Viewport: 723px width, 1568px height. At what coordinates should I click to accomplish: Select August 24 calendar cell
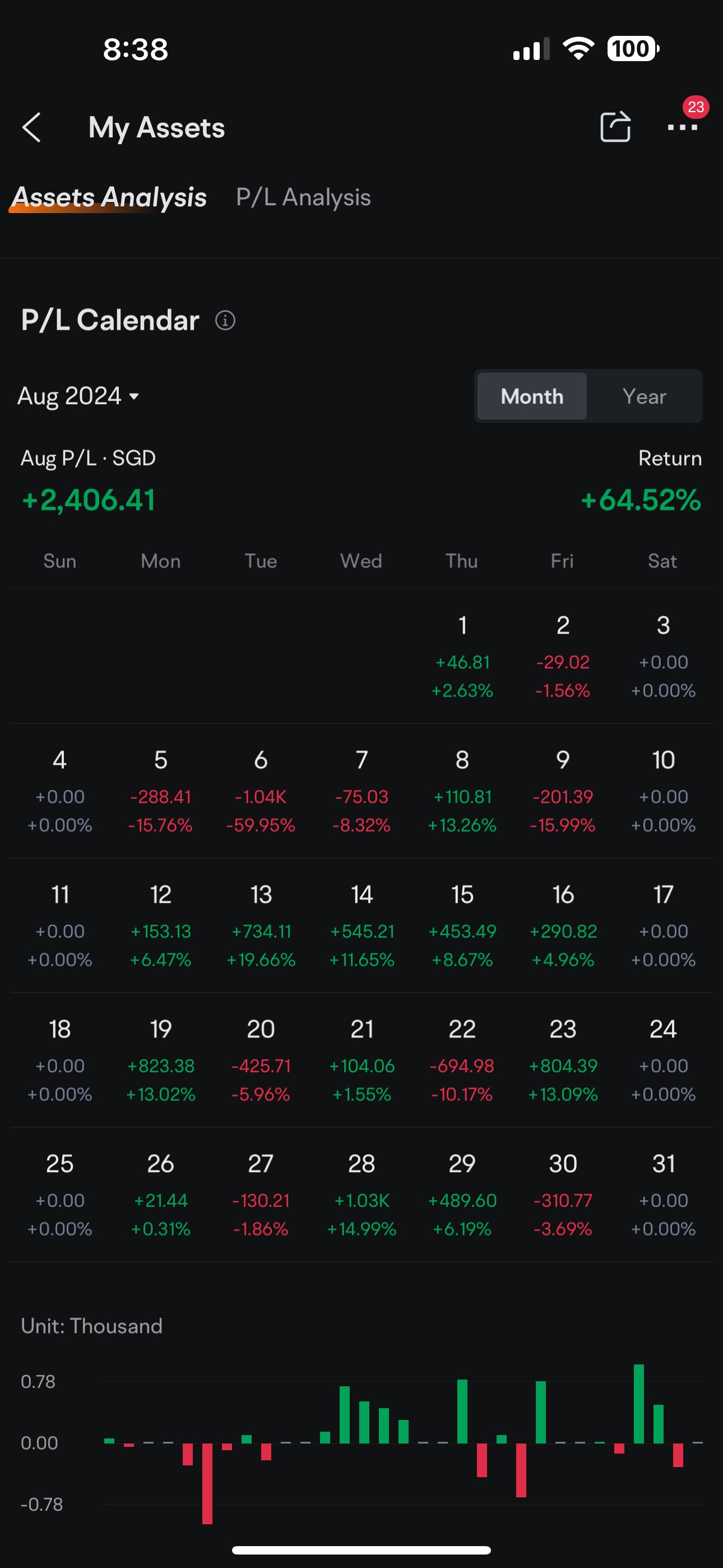click(x=664, y=1061)
